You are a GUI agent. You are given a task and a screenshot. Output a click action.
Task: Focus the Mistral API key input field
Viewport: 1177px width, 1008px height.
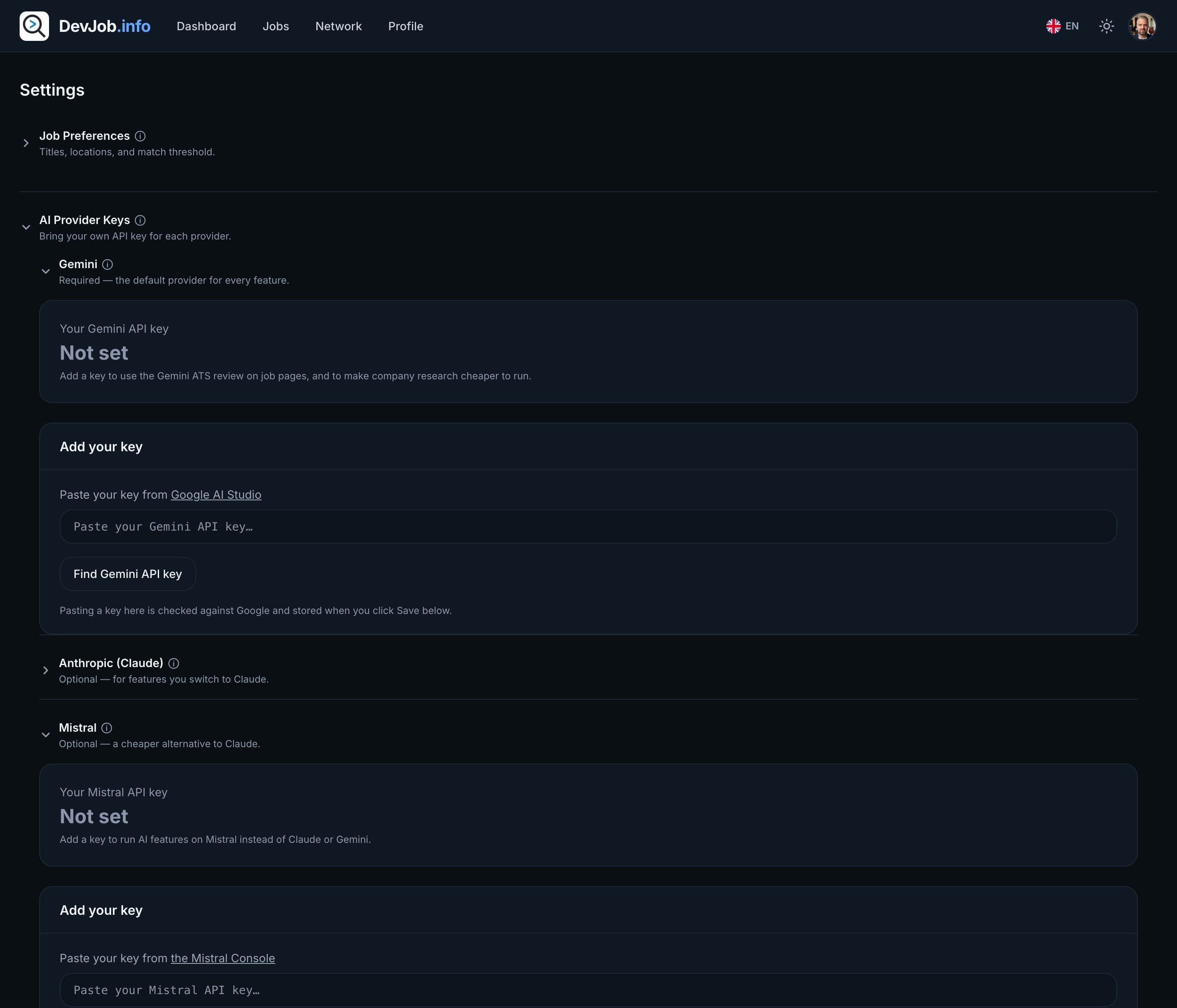pyautogui.click(x=588, y=990)
